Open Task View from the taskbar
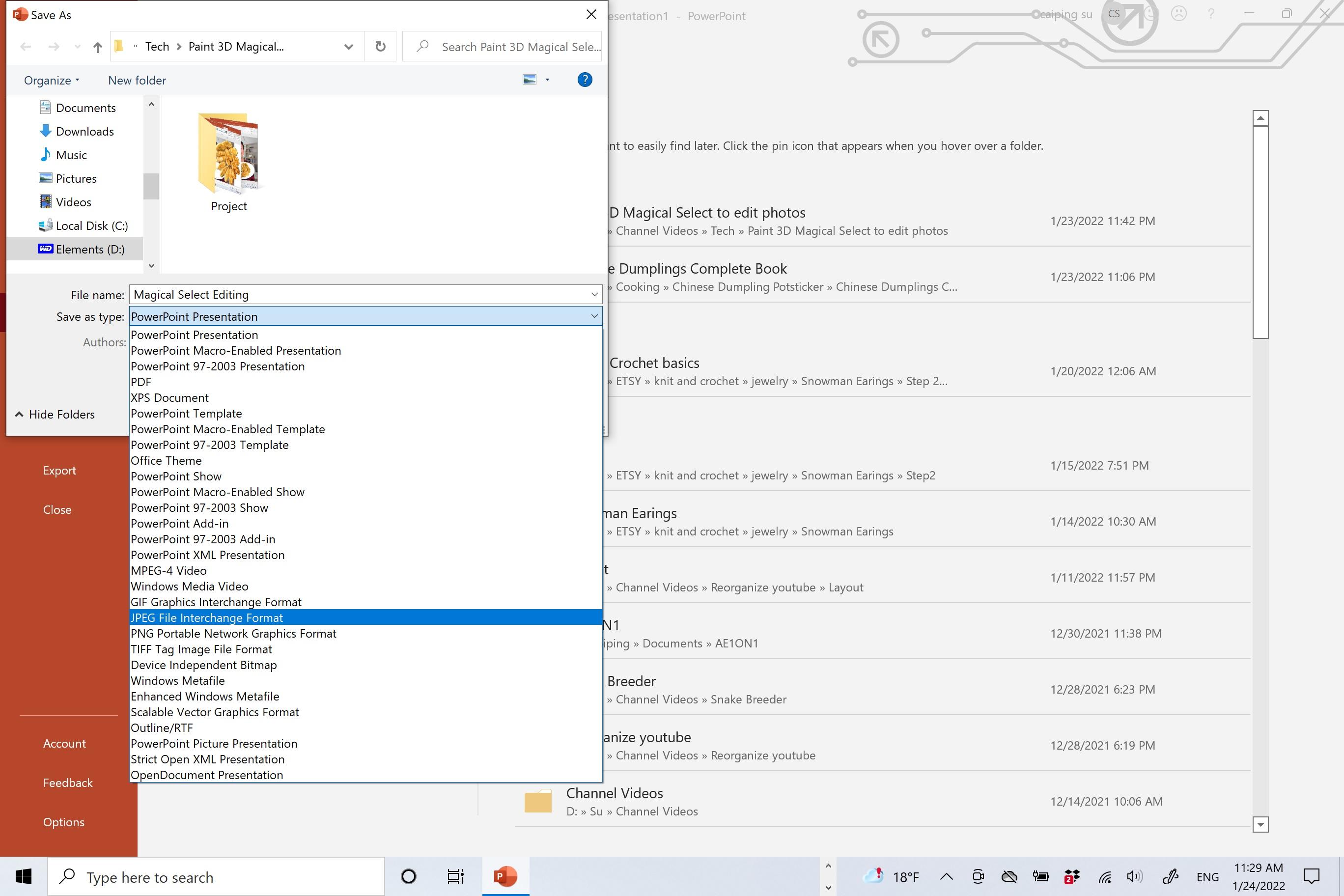 coord(455,876)
